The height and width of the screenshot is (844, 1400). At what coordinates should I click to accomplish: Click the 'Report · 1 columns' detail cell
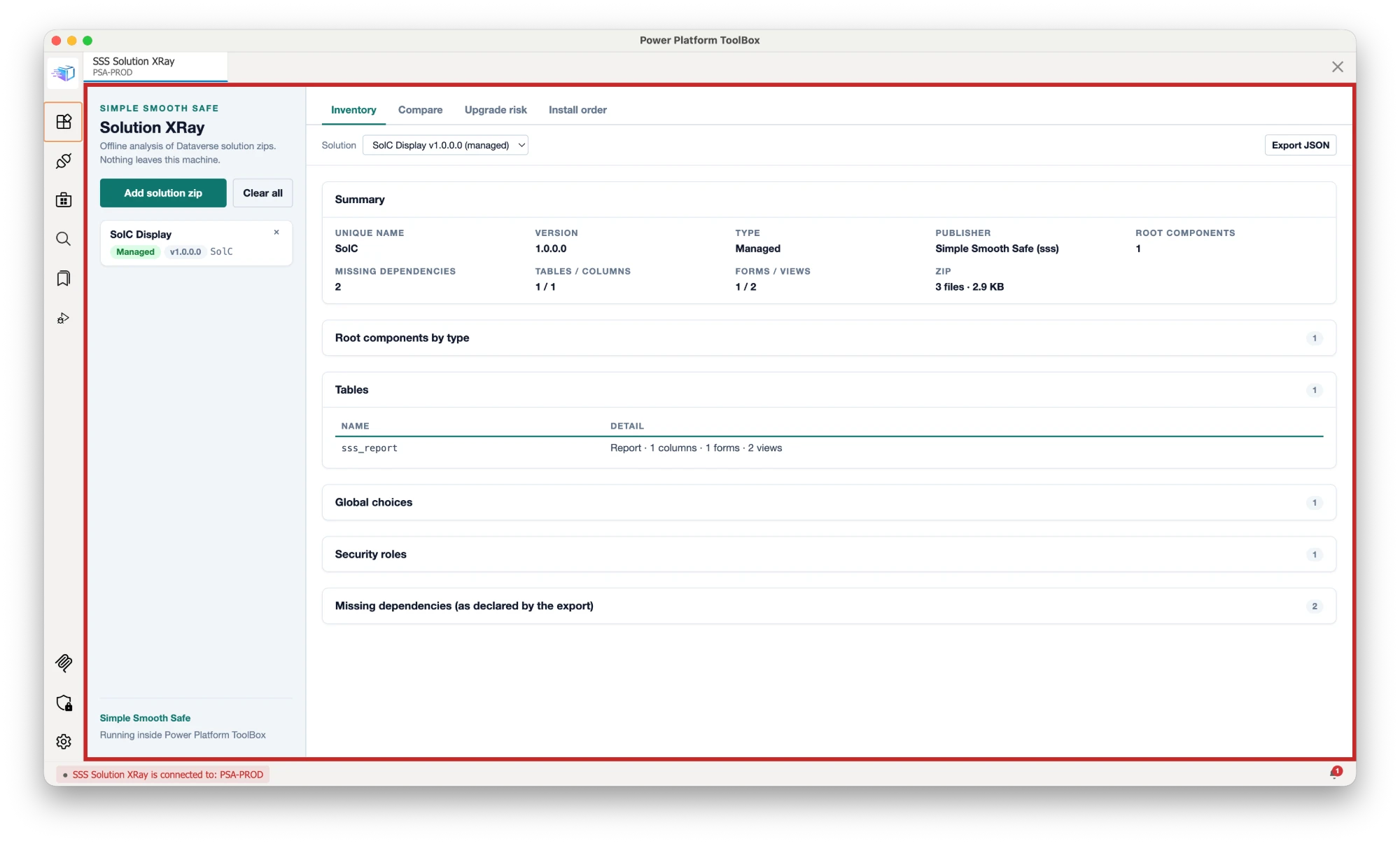[696, 448]
